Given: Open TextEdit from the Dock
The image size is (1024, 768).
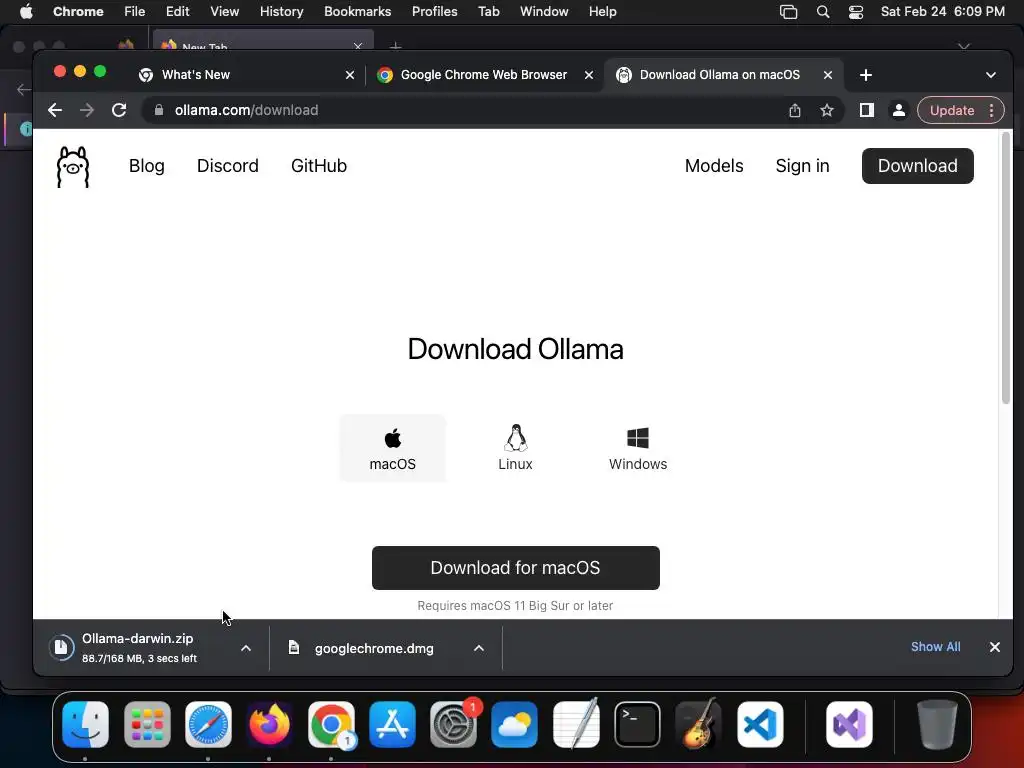Looking at the screenshot, I should pyautogui.click(x=576, y=724).
